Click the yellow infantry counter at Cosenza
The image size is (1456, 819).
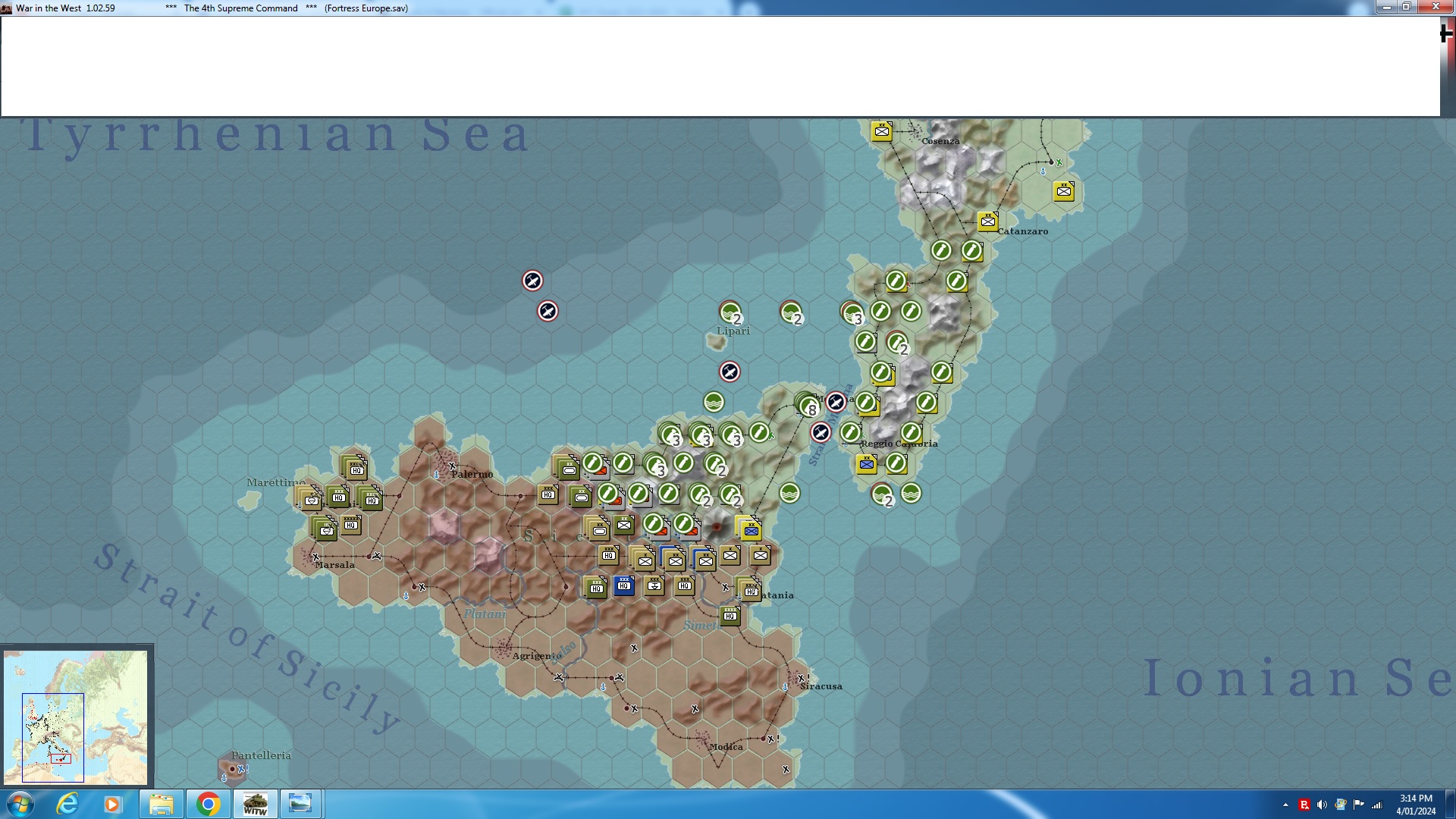881,131
